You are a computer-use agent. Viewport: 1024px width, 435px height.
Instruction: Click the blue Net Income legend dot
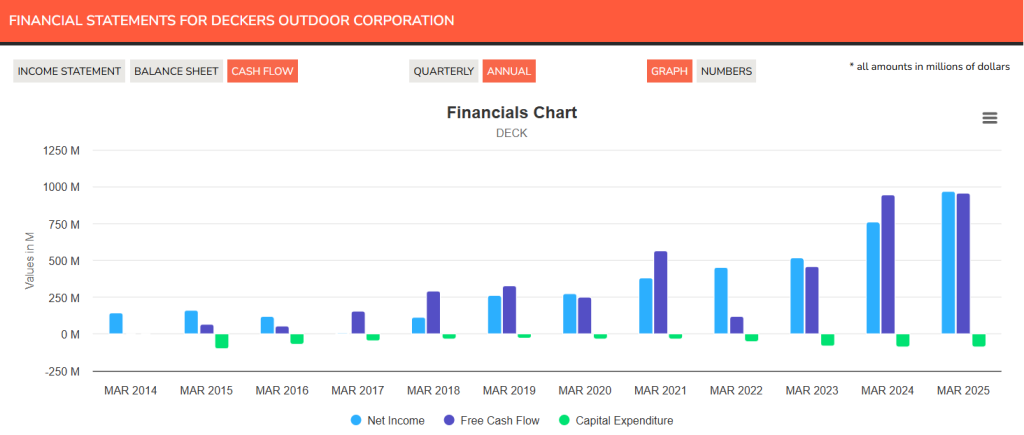point(357,421)
